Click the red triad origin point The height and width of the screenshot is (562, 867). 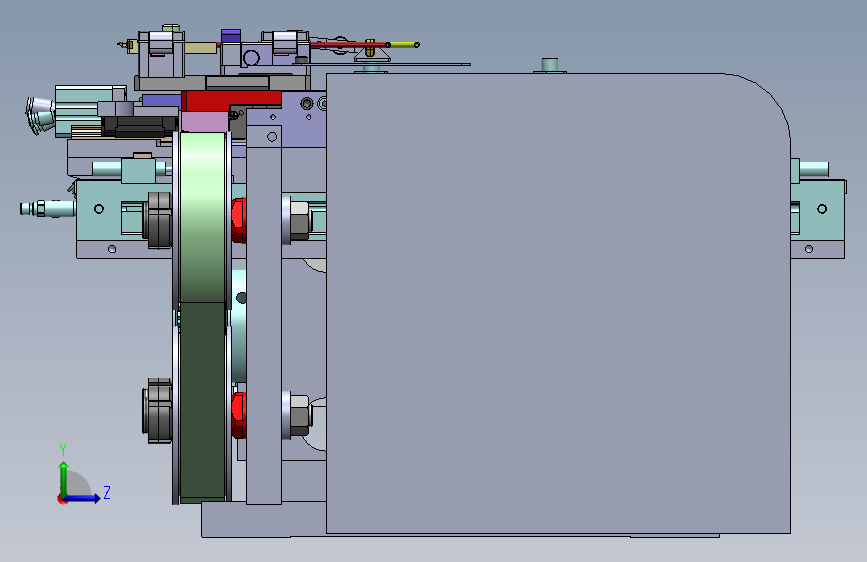click(62, 499)
